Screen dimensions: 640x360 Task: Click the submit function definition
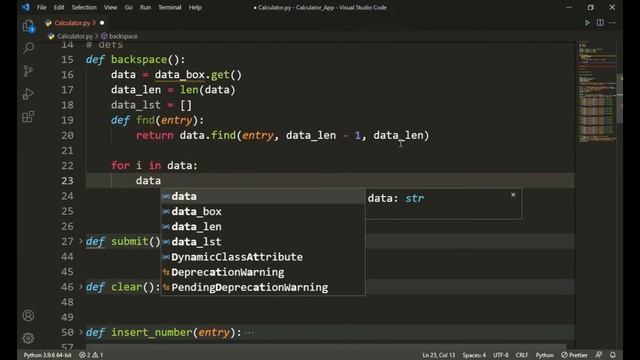[x=129, y=241]
